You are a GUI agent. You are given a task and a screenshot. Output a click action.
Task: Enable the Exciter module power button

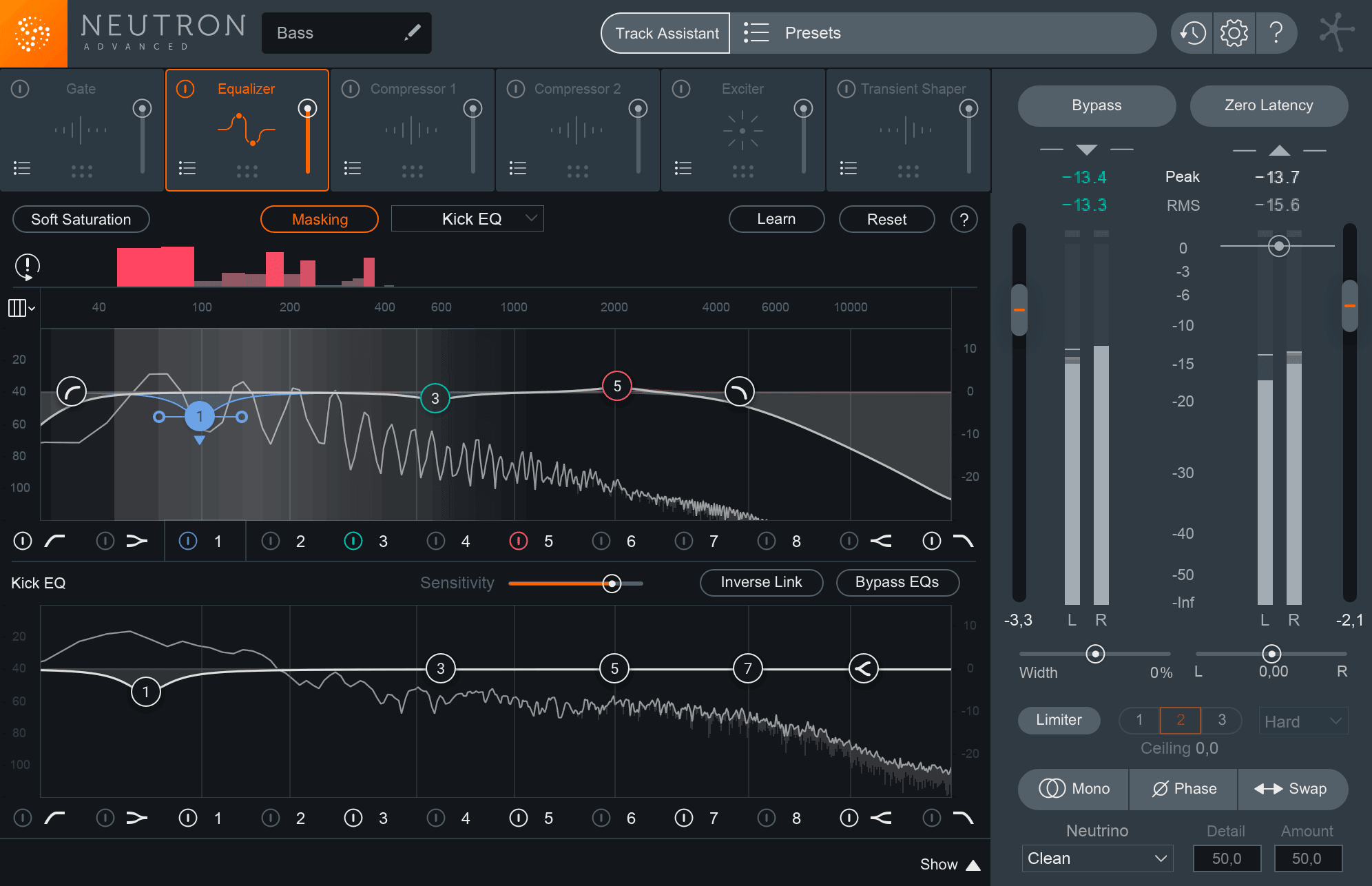coord(681,89)
